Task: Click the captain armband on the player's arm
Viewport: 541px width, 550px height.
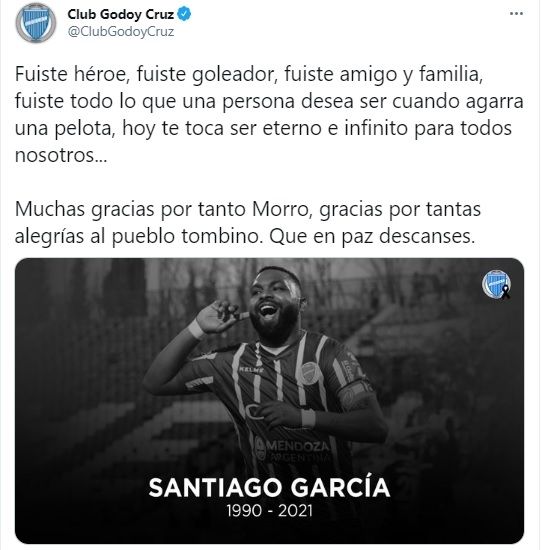Action: [x=354, y=395]
